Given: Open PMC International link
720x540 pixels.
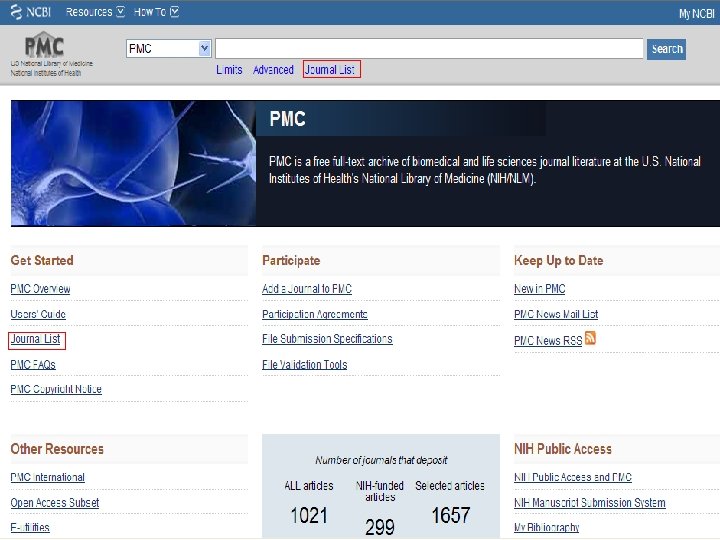Looking at the screenshot, I should [x=48, y=477].
